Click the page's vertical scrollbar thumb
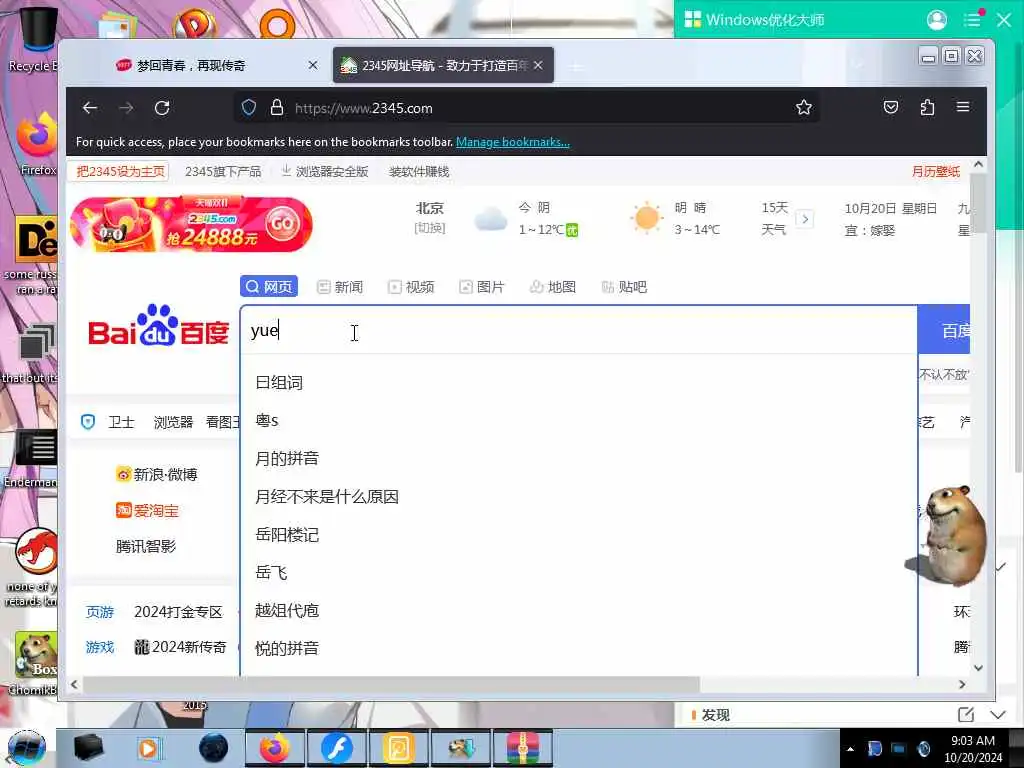Image resolution: width=1024 pixels, height=768 pixels. coord(978,202)
